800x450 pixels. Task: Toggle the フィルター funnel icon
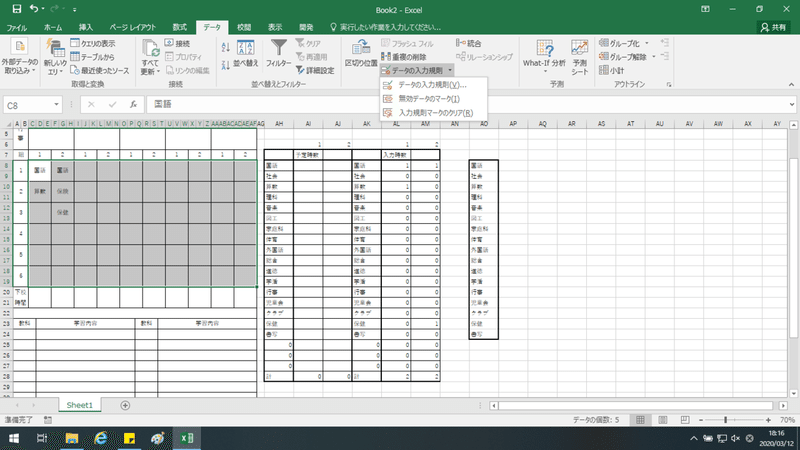[x=279, y=48]
